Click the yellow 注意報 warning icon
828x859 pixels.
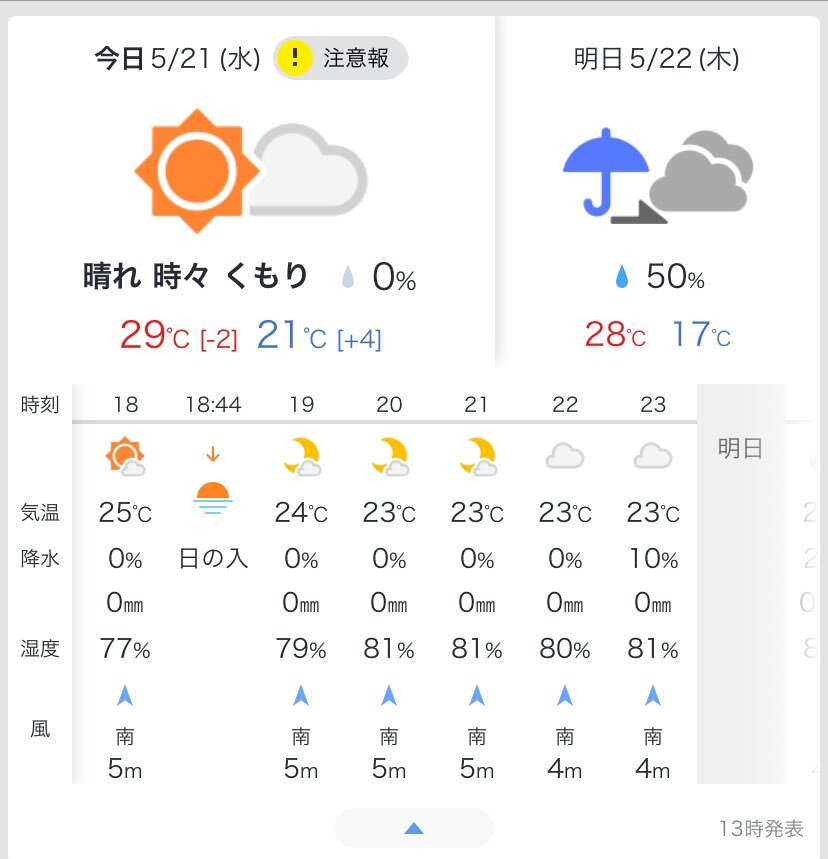coord(294,58)
